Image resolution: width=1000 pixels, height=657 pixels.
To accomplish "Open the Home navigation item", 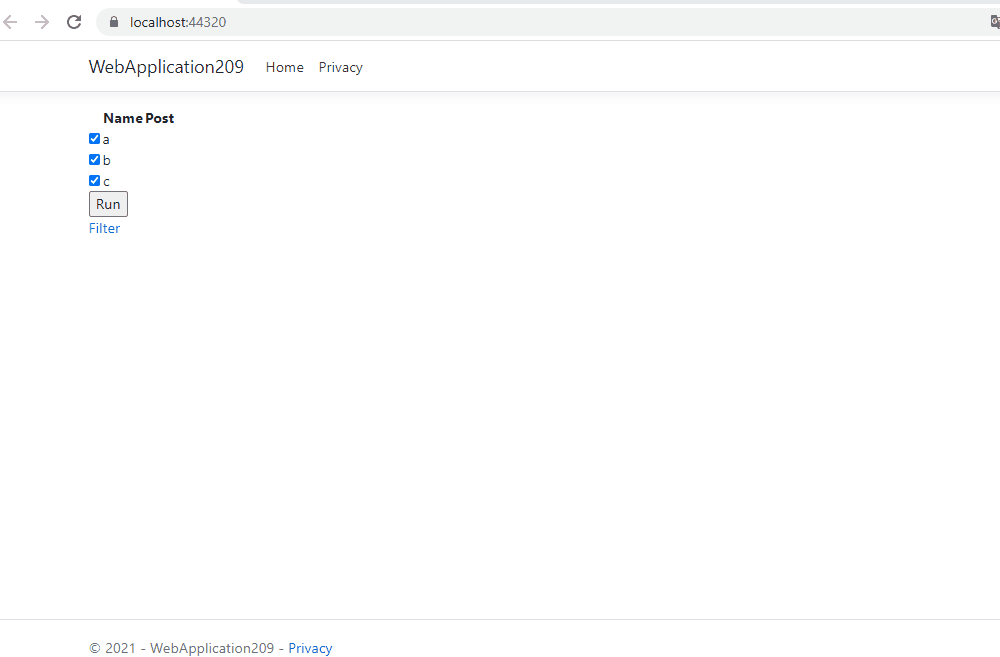I will (284, 67).
